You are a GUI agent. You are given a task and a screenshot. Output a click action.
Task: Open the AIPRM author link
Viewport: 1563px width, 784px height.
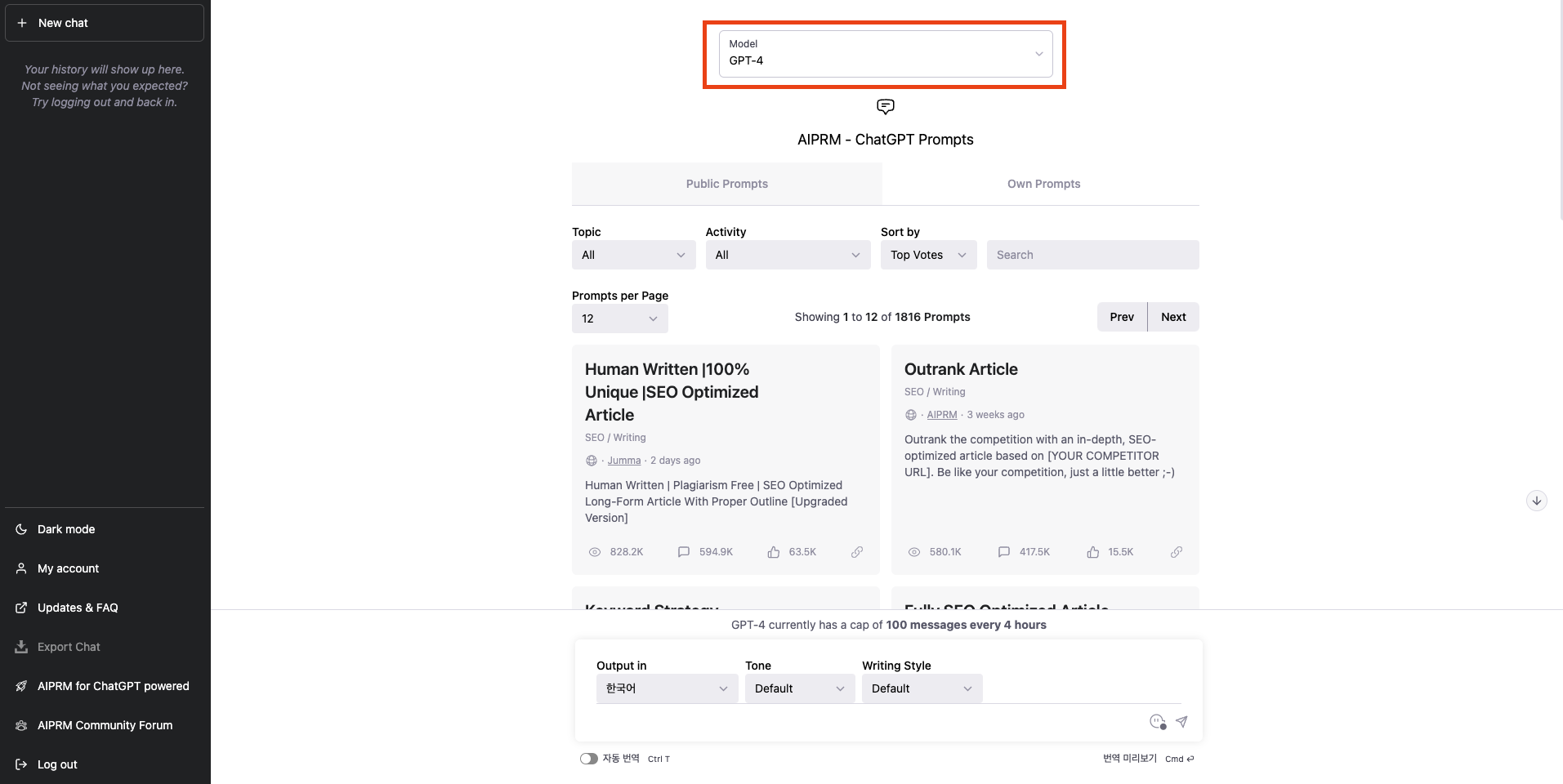(x=942, y=415)
